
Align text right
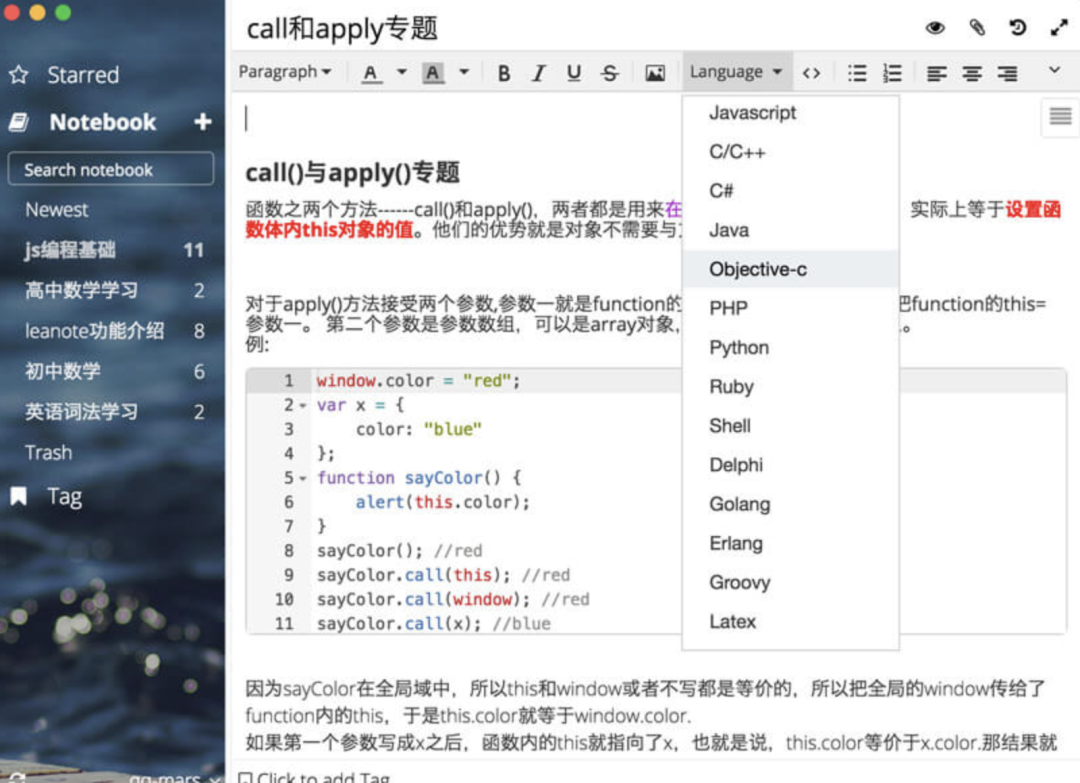point(1008,72)
